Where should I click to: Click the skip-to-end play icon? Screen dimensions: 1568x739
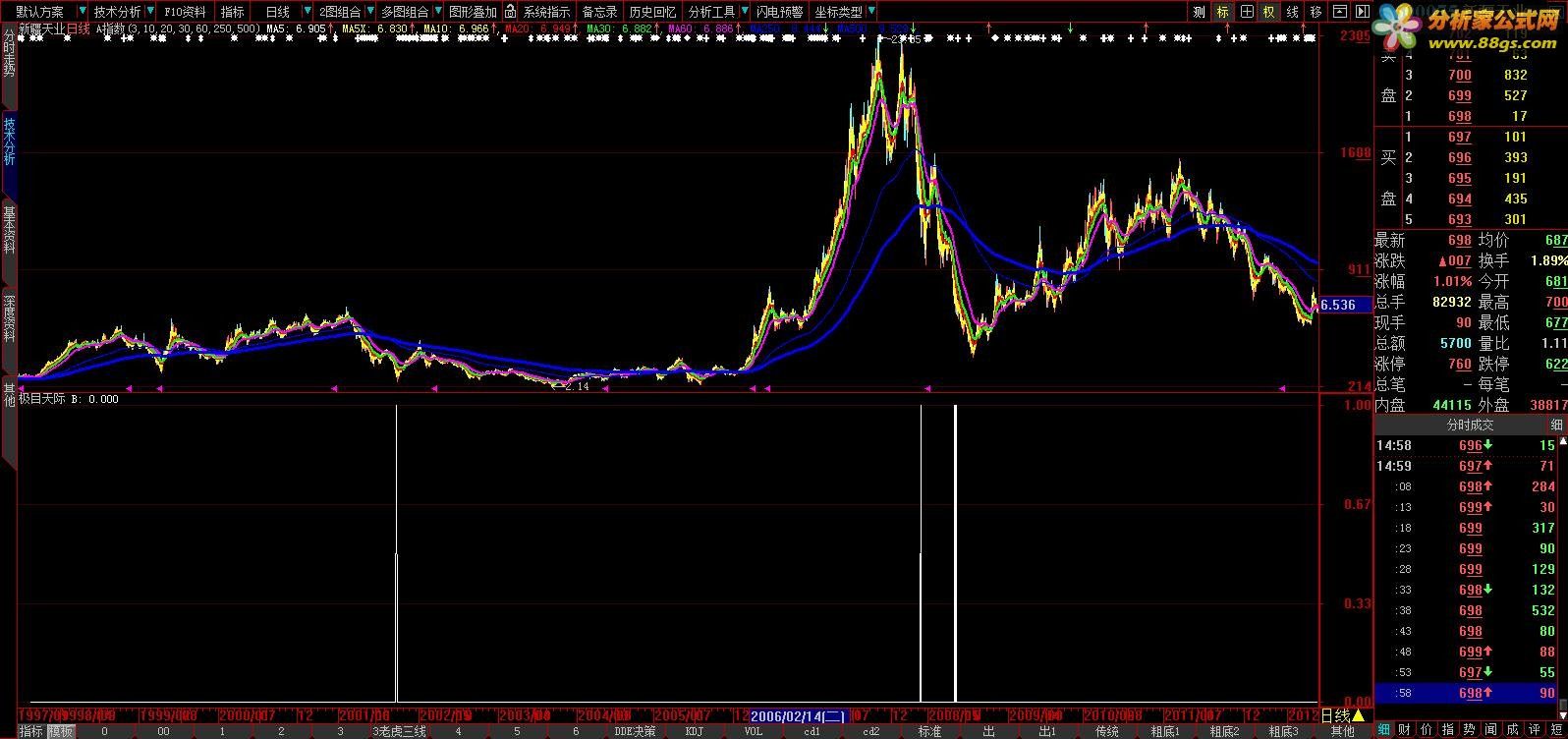[x=1364, y=12]
